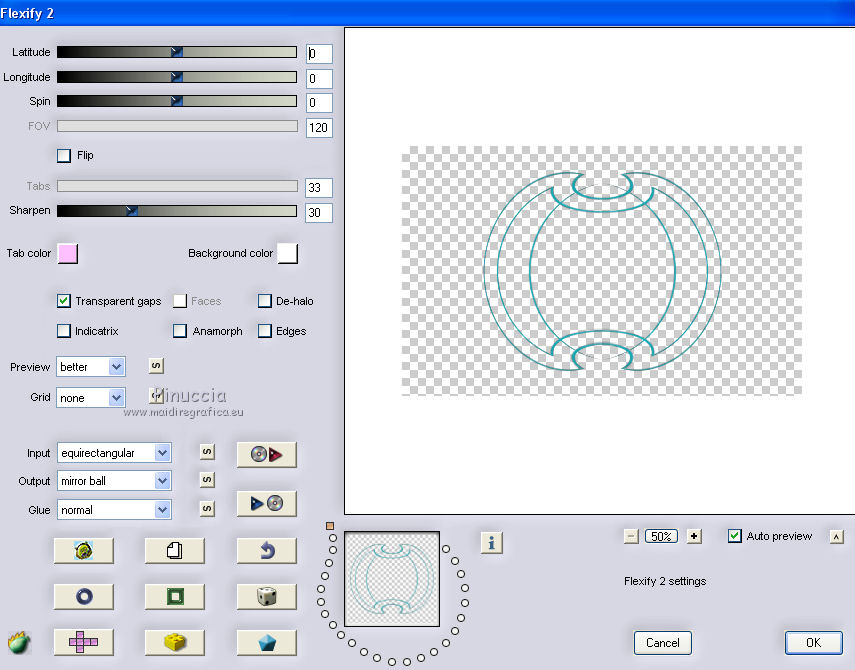Click the dice randomize button
Viewport: 855px width, 670px height.
tap(267, 596)
